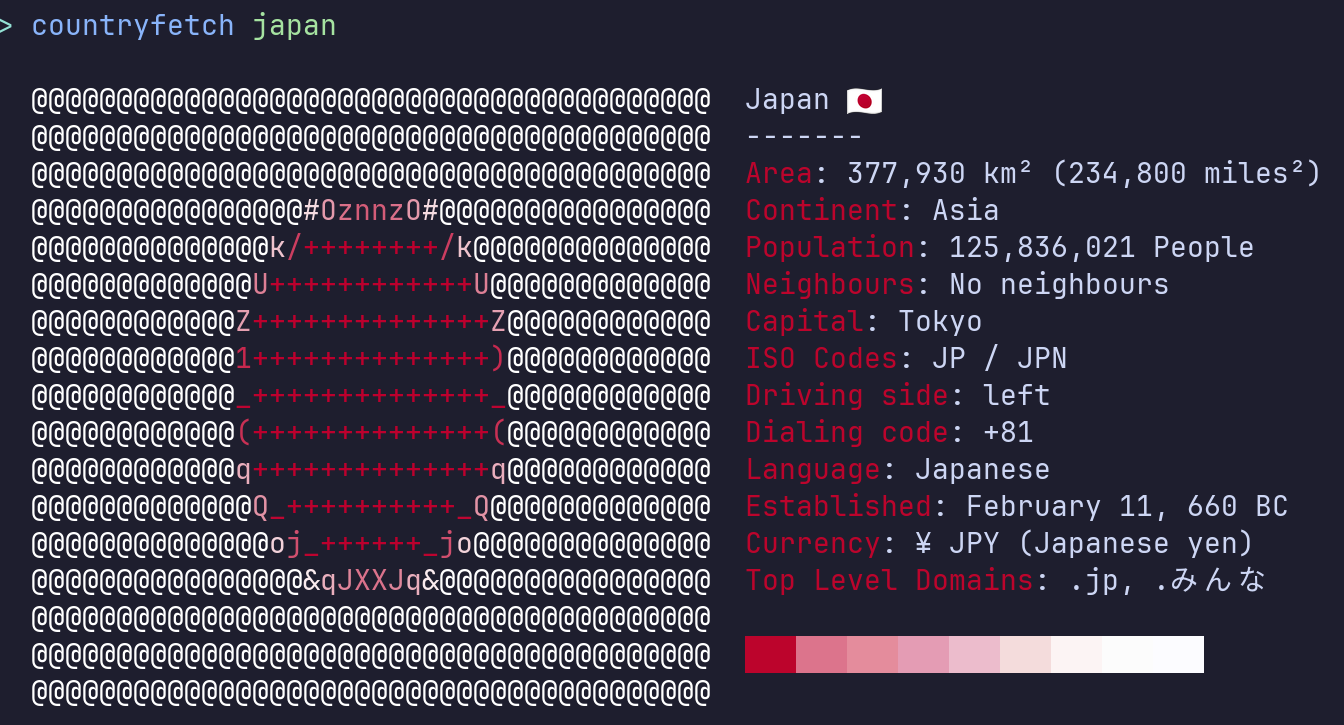This screenshot has width=1344, height=725.
Task: Select the Japan title heading
Action: pyautogui.click(x=787, y=99)
